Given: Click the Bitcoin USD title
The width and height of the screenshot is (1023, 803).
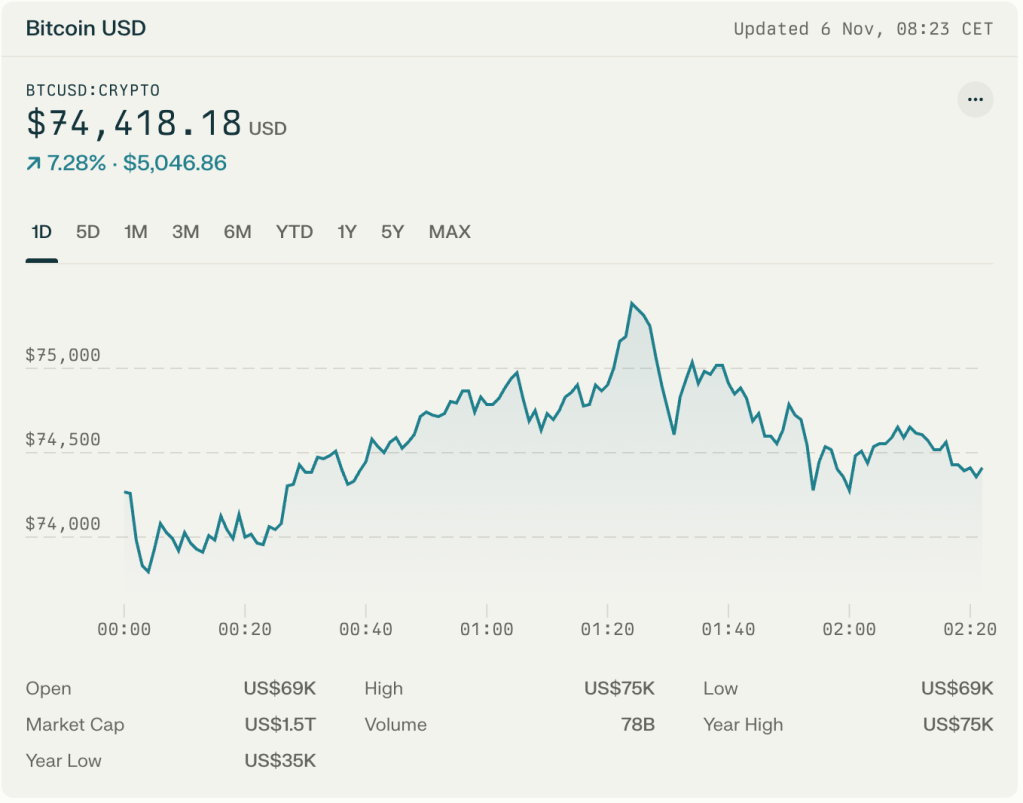Looking at the screenshot, I should (x=85, y=28).
